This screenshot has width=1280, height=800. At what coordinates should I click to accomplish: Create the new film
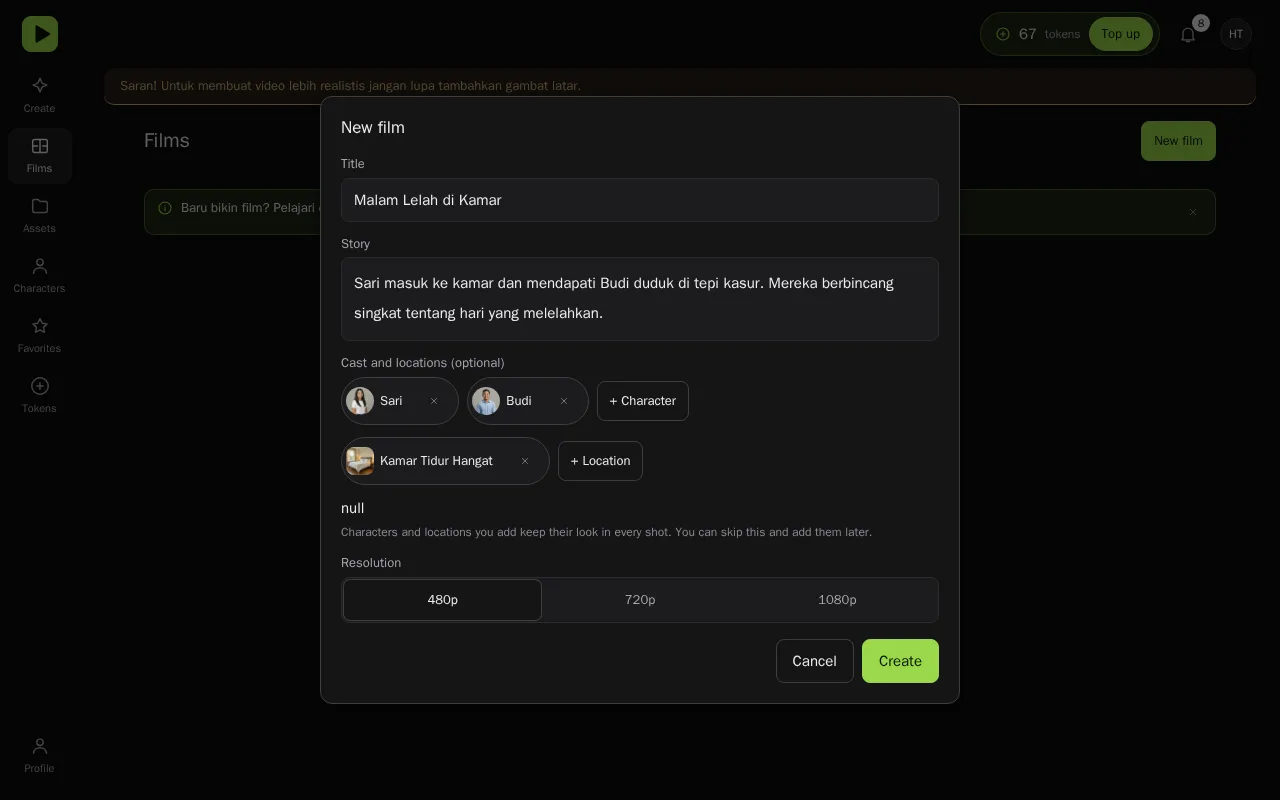click(900, 661)
